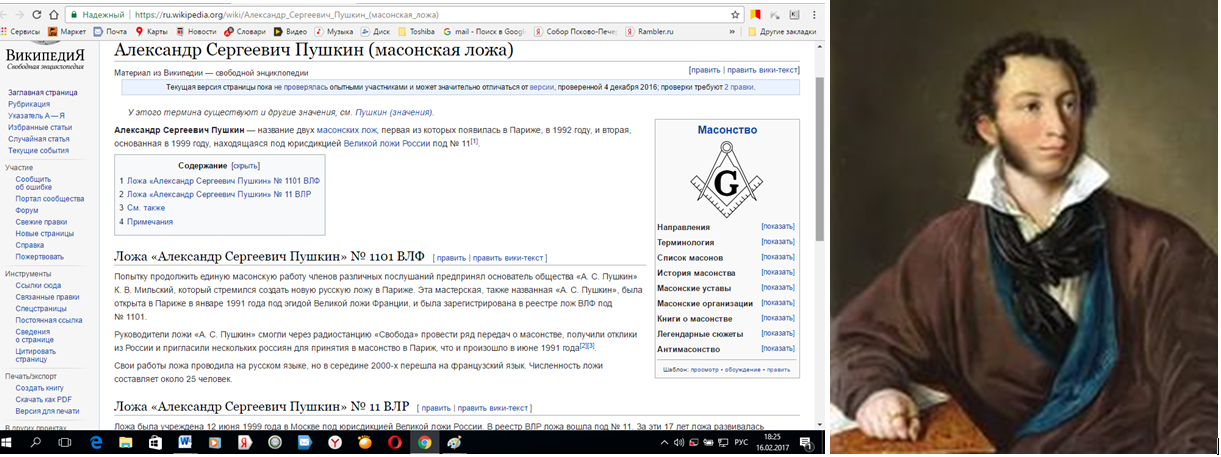Collapse the contents box with скрыть
The image size is (1221, 457).
[245, 165]
